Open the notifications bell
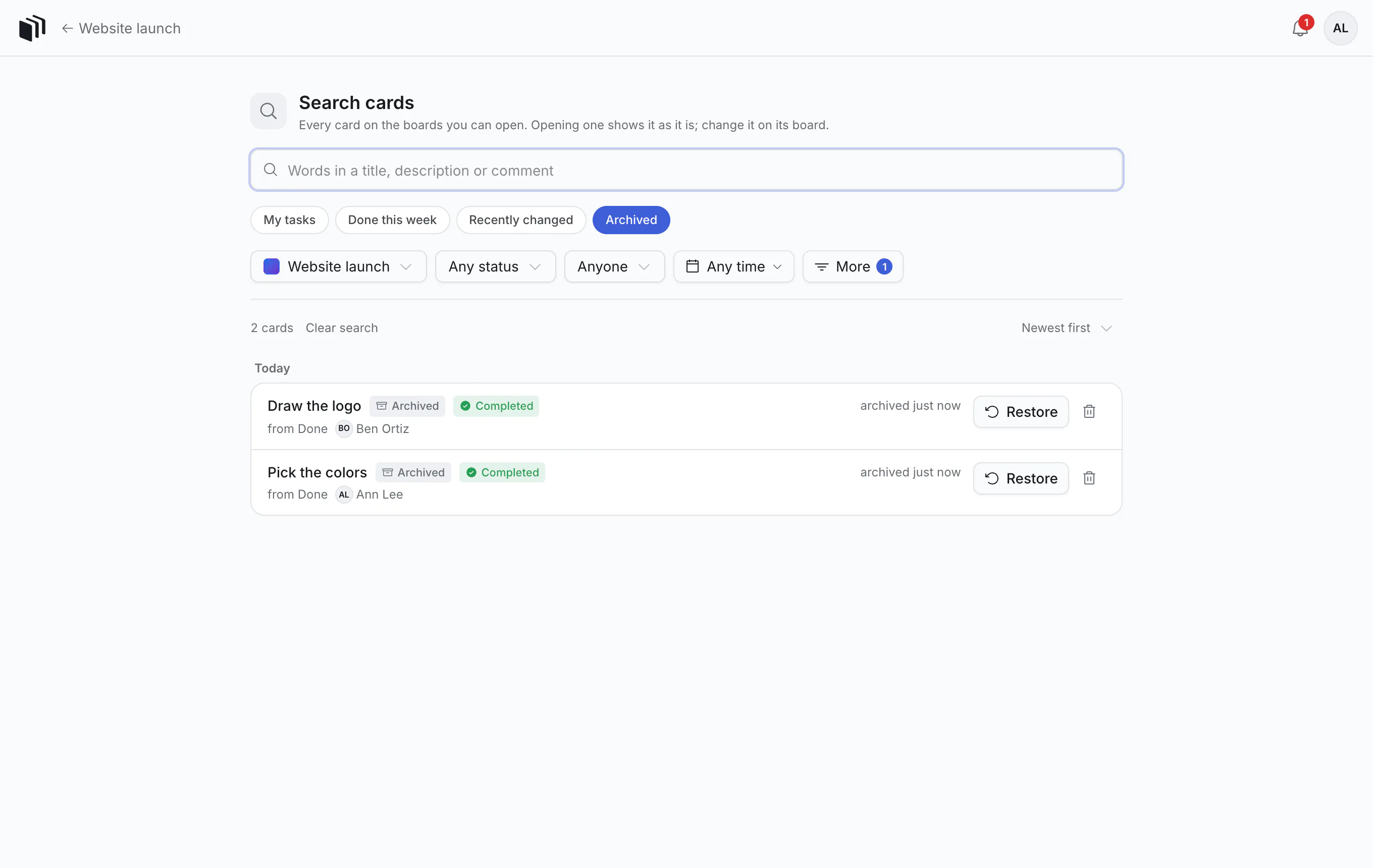 pyautogui.click(x=1299, y=28)
